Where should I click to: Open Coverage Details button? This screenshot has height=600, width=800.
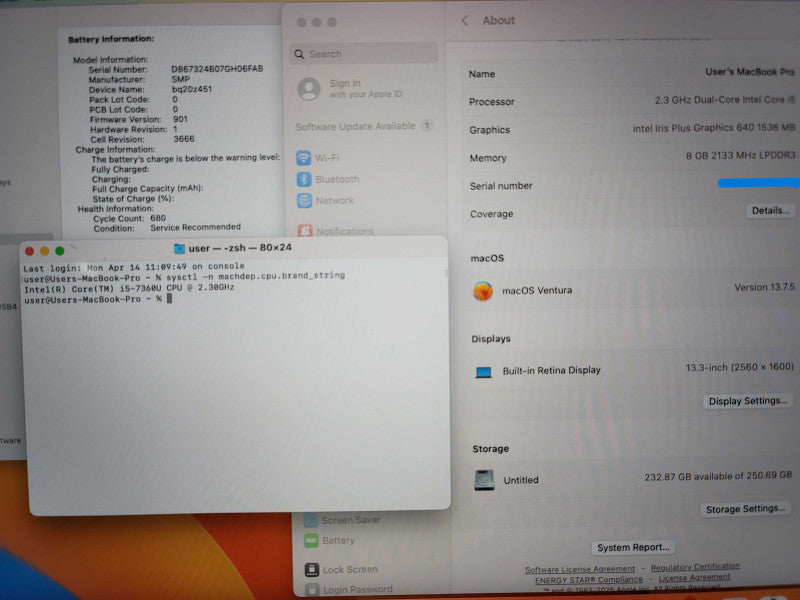[x=770, y=211]
